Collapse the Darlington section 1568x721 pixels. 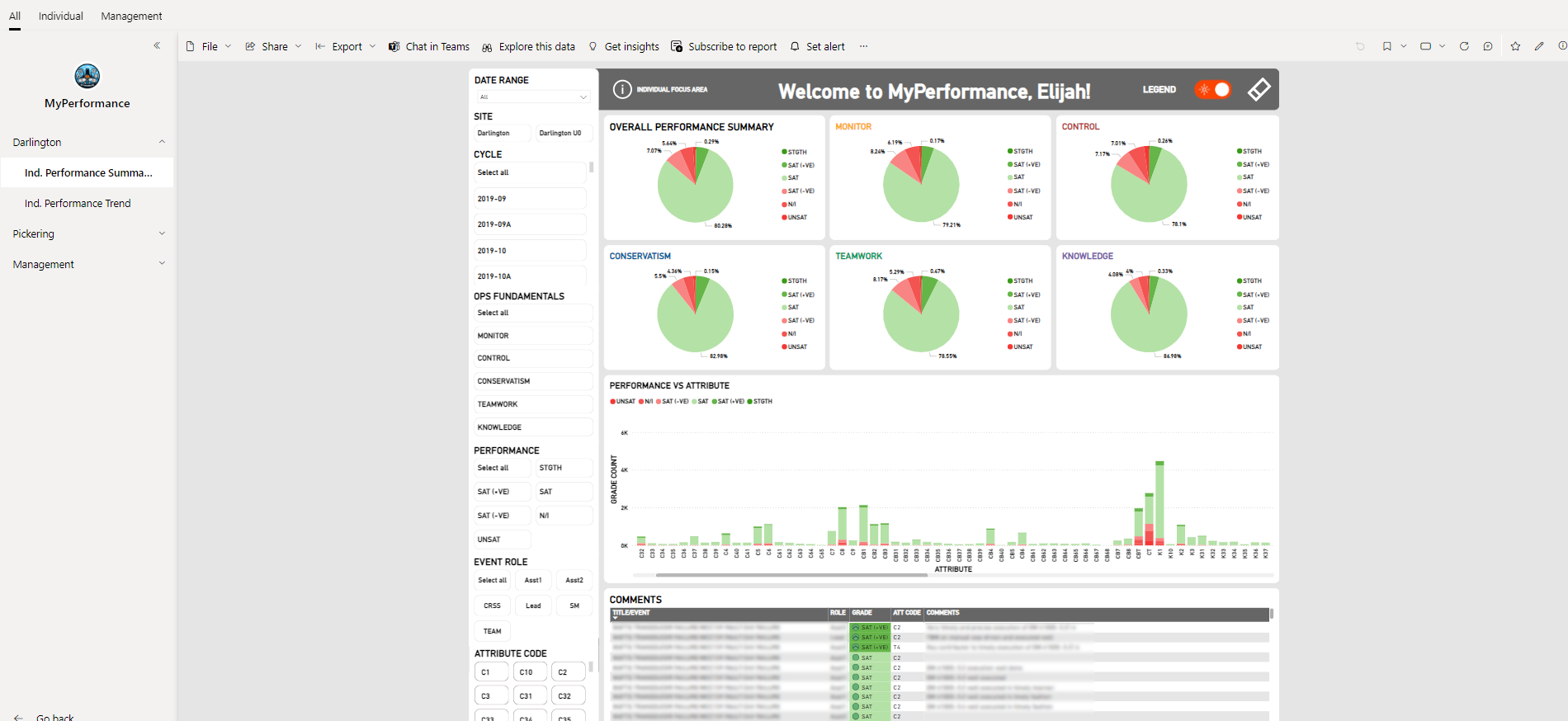click(x=162, y=142)
